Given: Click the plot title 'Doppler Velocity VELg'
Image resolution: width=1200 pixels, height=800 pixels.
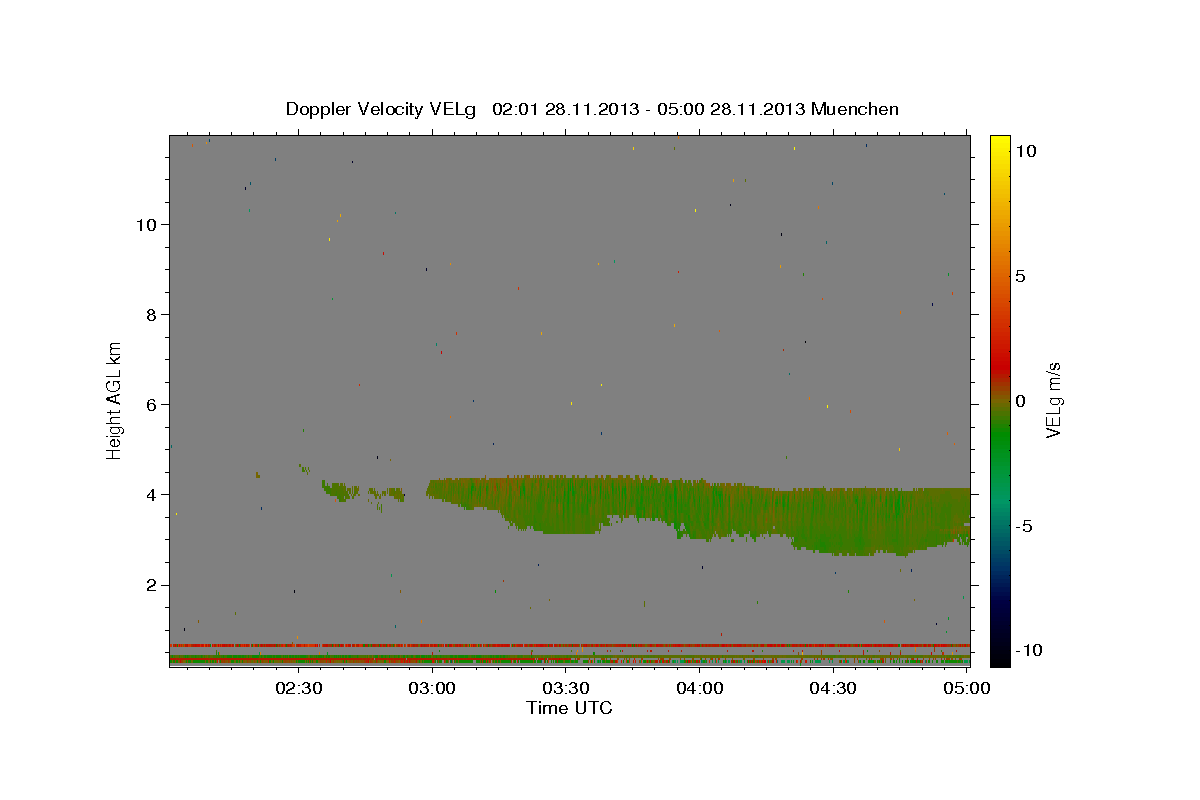Looking at the screenshot, I should click(381, 109).
